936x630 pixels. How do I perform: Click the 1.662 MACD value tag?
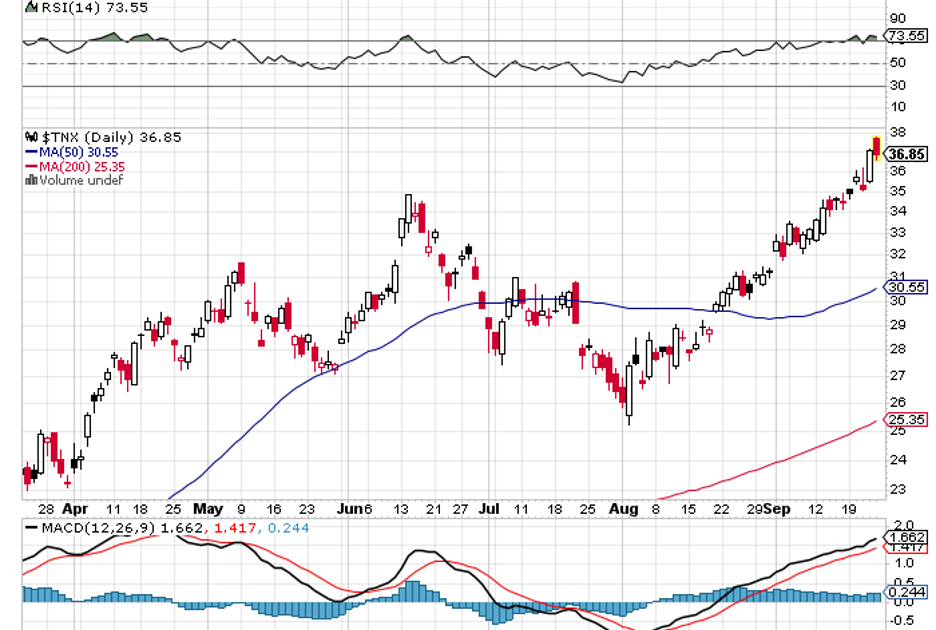click(x=907, y=536)
